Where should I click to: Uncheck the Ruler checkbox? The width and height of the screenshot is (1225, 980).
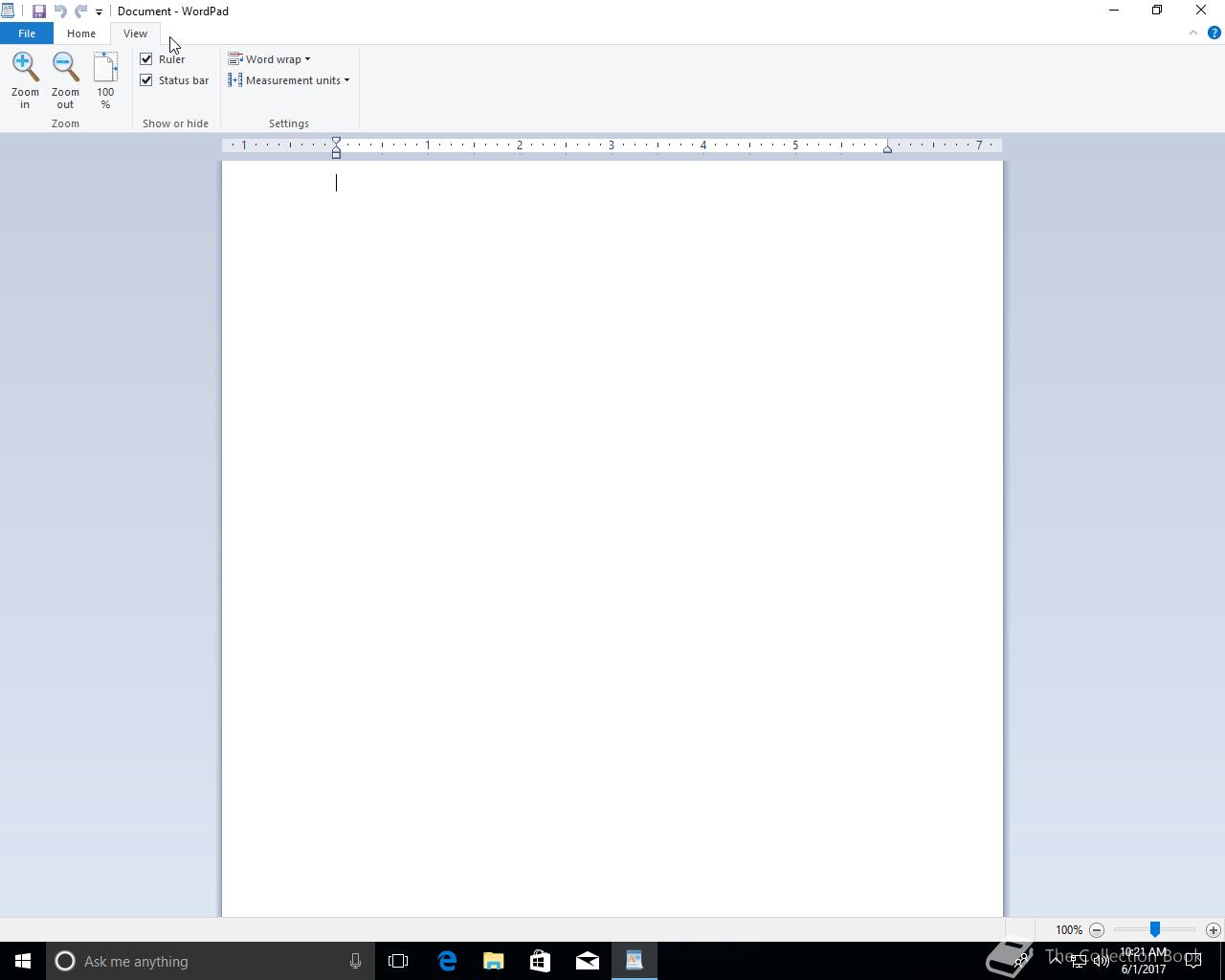[146, 59]
